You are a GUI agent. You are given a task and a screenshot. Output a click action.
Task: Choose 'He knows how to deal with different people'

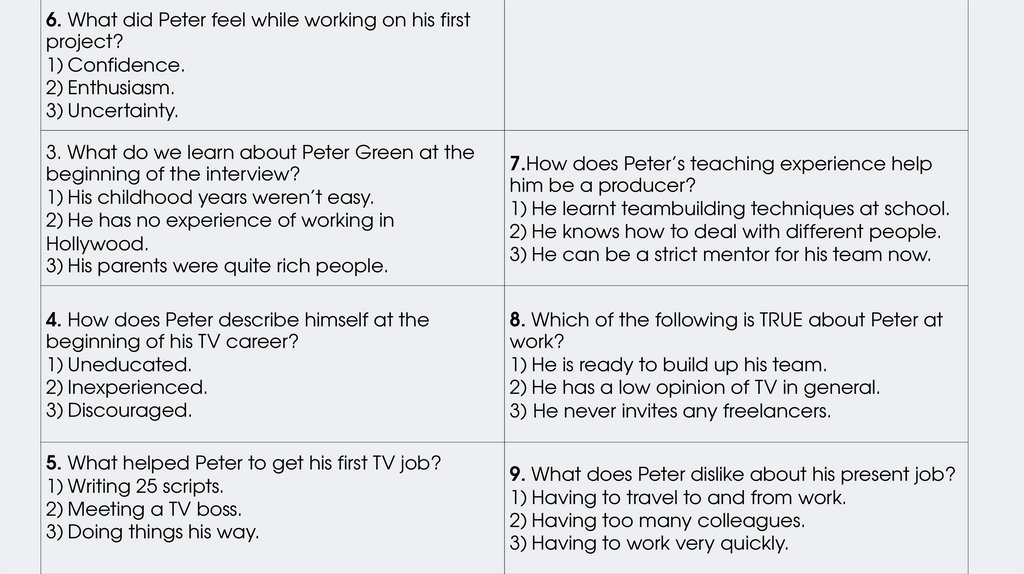point(725,232)
